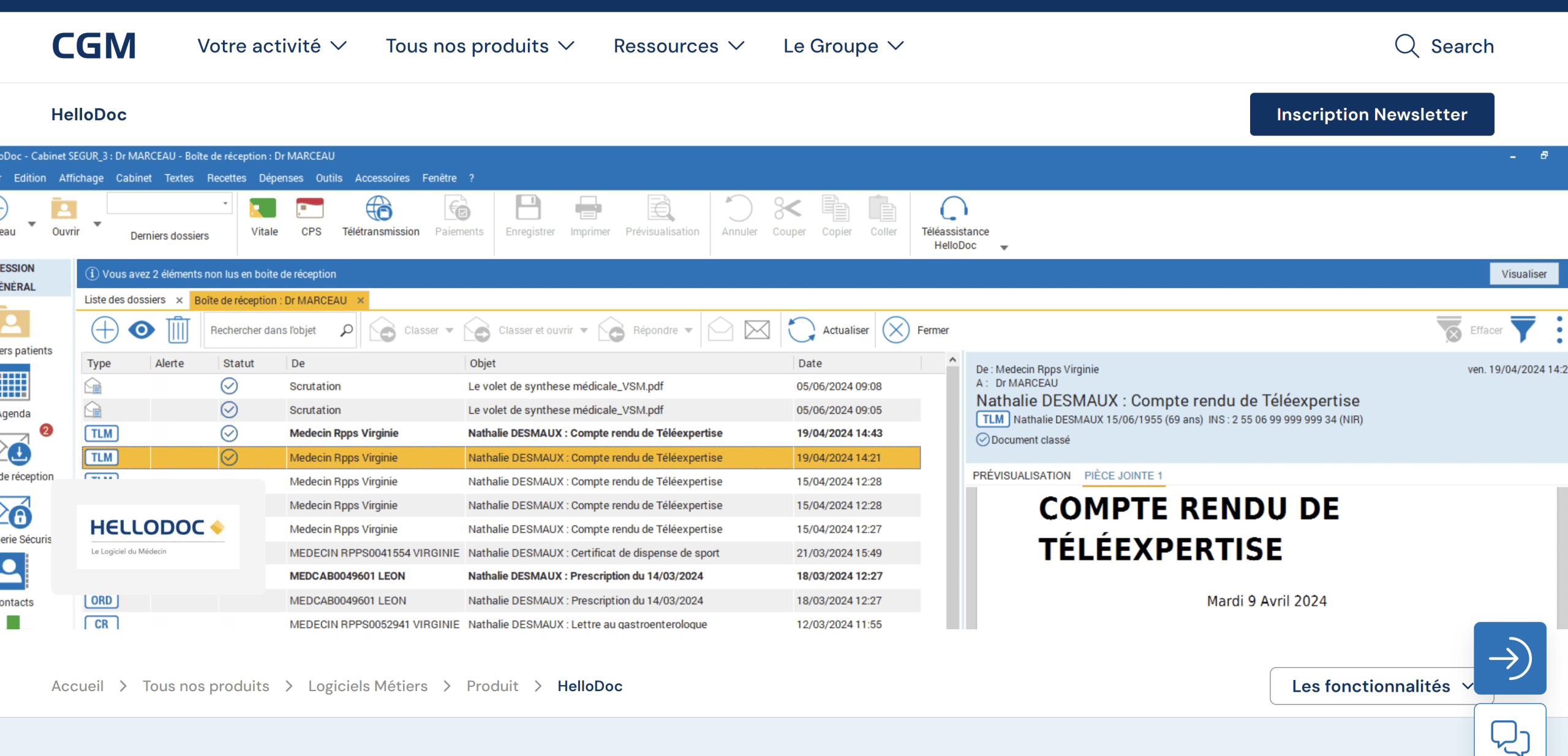Viewport: 1568px width, 756px height.
Task: Switch to PIÈCE JOINTE 1 tab
Action: pyautogui.click(x=1123, y=475)
